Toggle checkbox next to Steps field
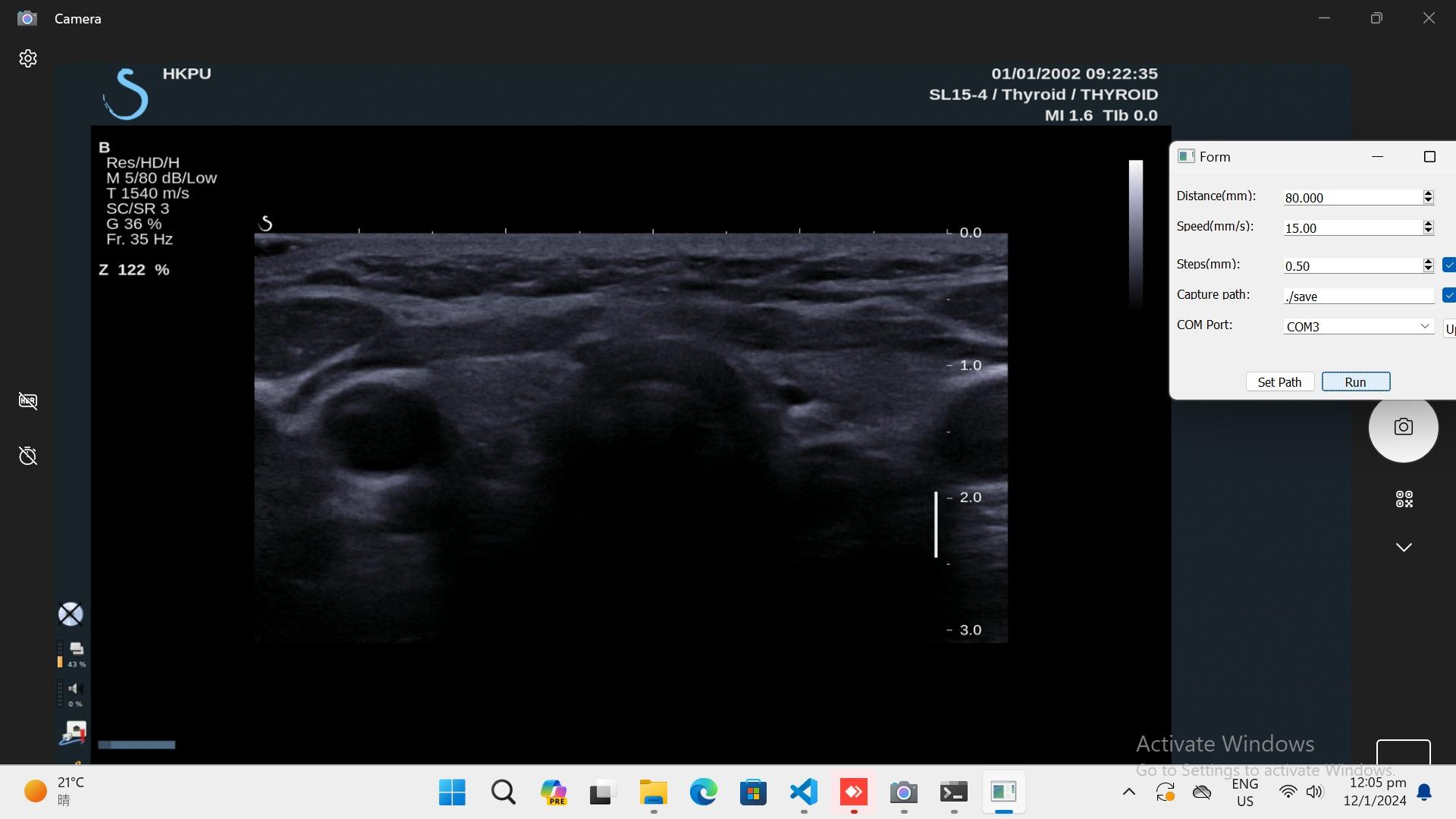This screenshot has height=819, width=1456. 1449,265
